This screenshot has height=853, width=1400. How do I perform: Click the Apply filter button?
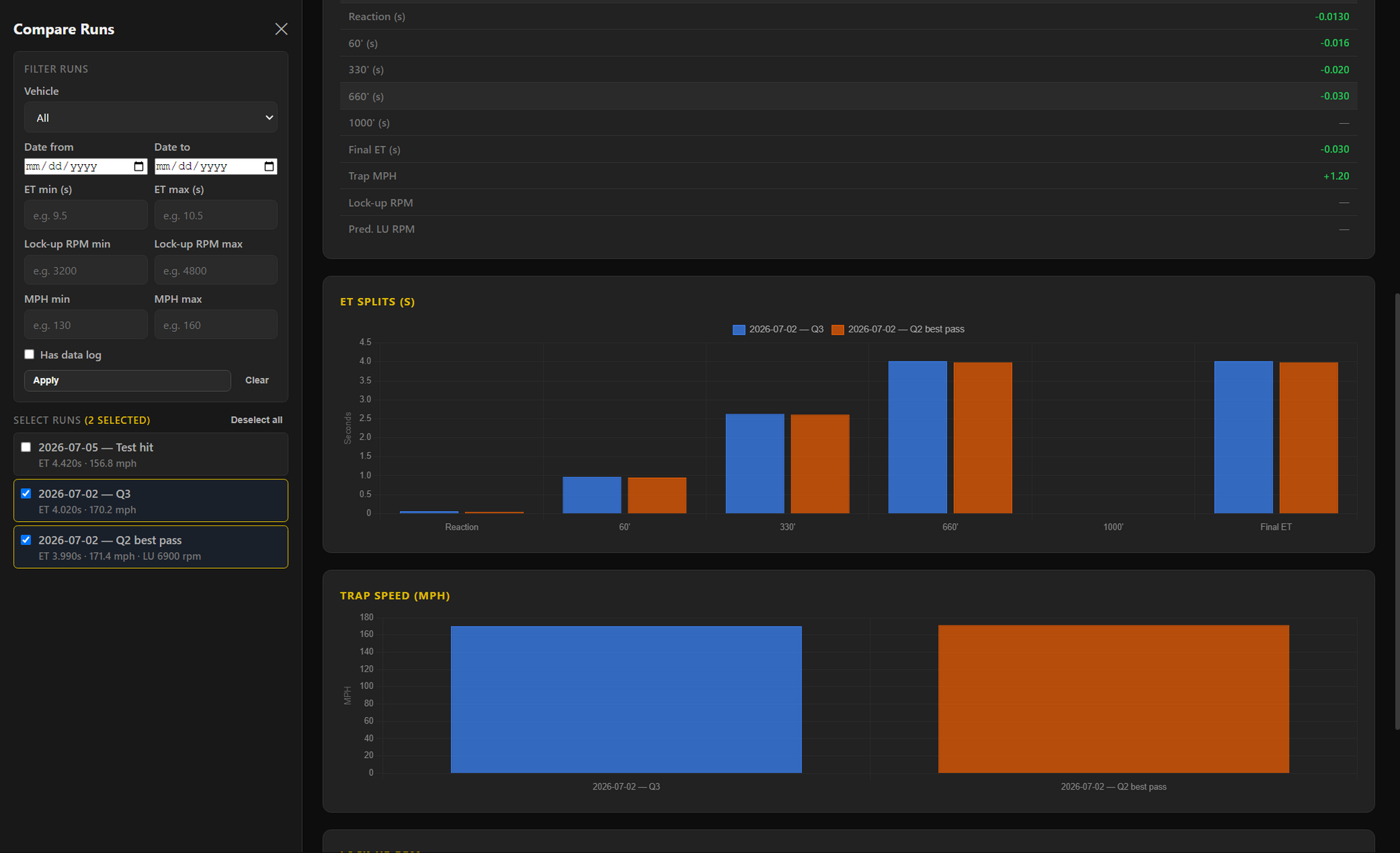pyautogui.click(x=127, y=380)
